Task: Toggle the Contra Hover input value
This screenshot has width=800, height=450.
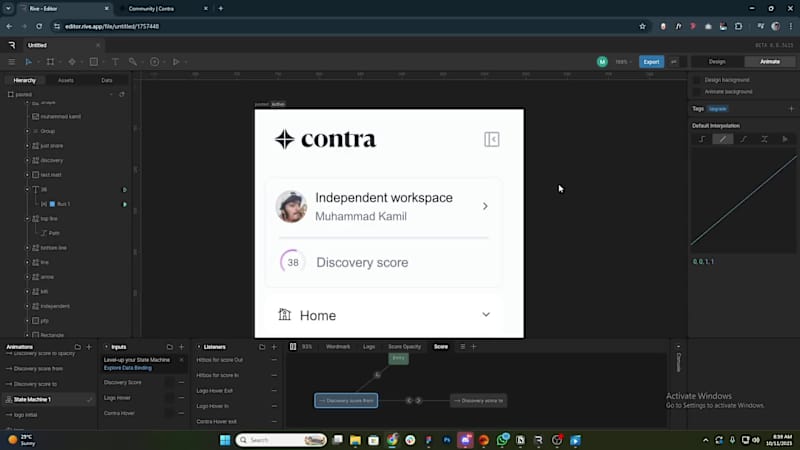Action: pyautogui.click(x=169, y=413)
